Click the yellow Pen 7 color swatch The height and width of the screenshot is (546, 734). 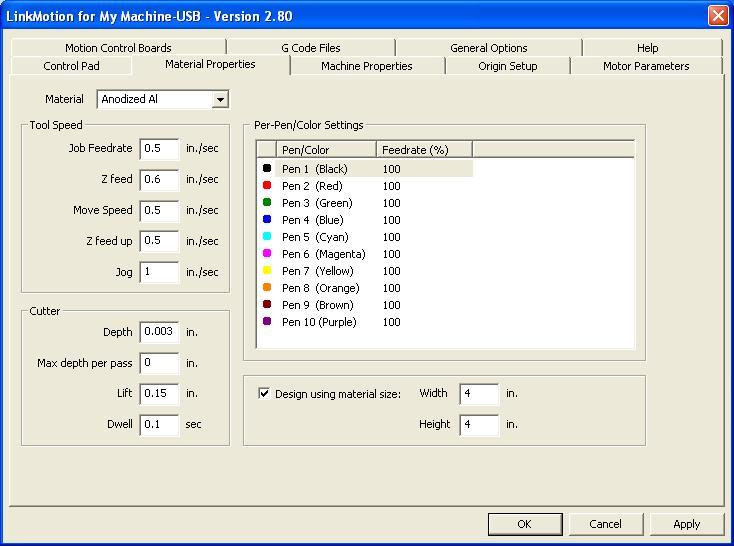click(267, 270)
